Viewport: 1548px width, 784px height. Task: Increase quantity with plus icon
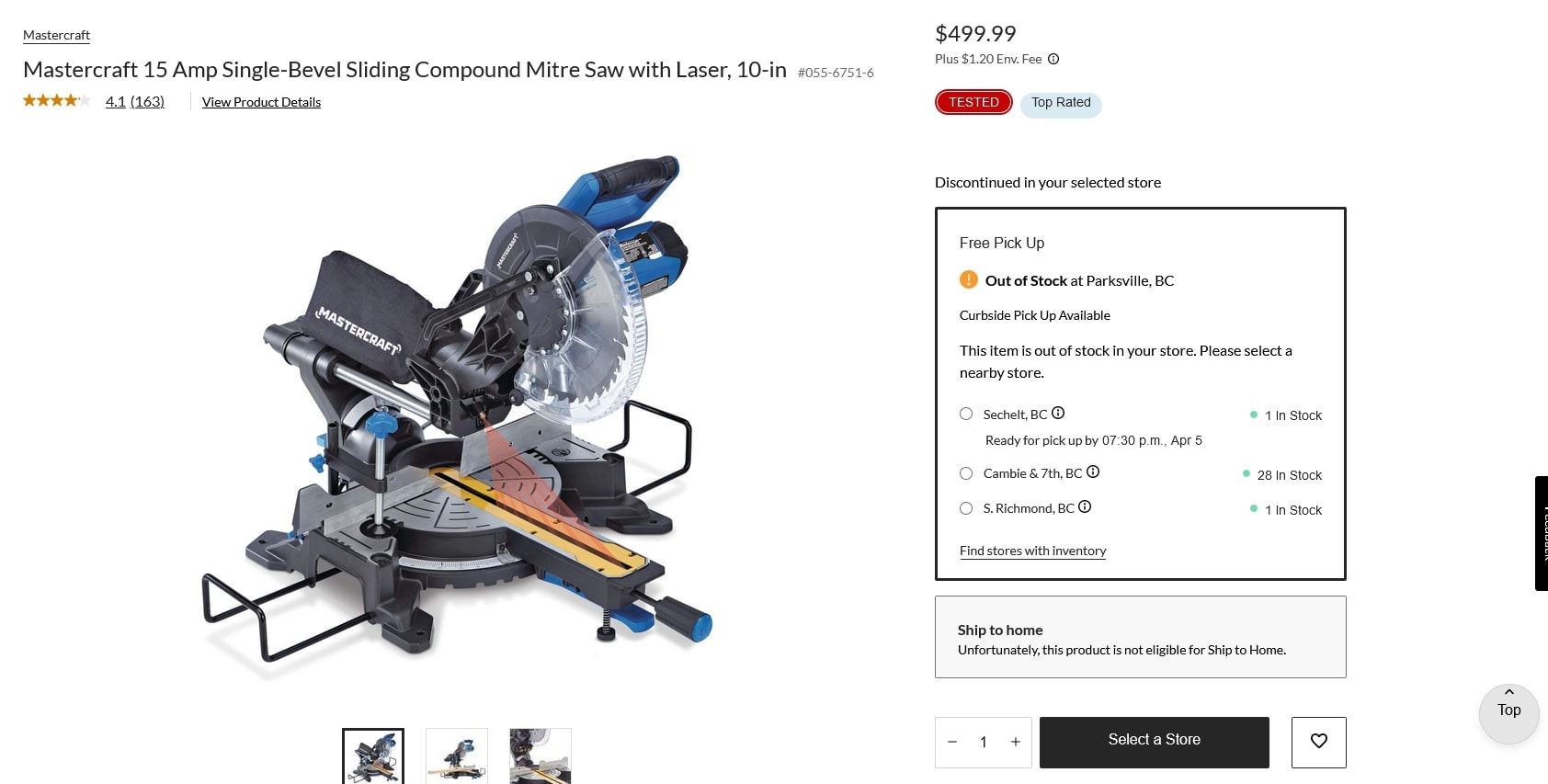pos(1016,742)
